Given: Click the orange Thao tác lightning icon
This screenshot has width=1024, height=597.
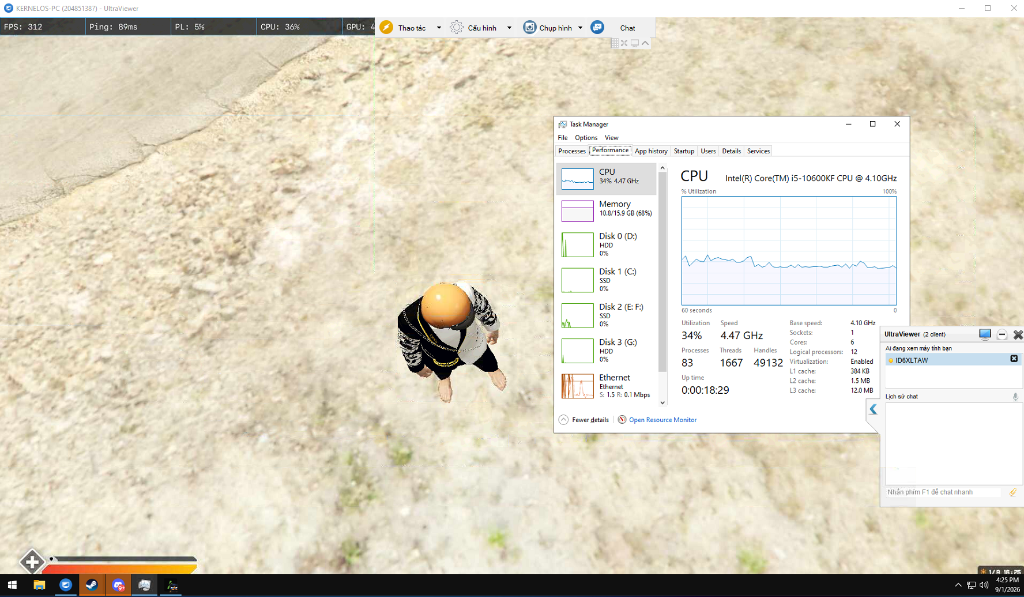Looking at the screenshot, I should coord(386,27).
